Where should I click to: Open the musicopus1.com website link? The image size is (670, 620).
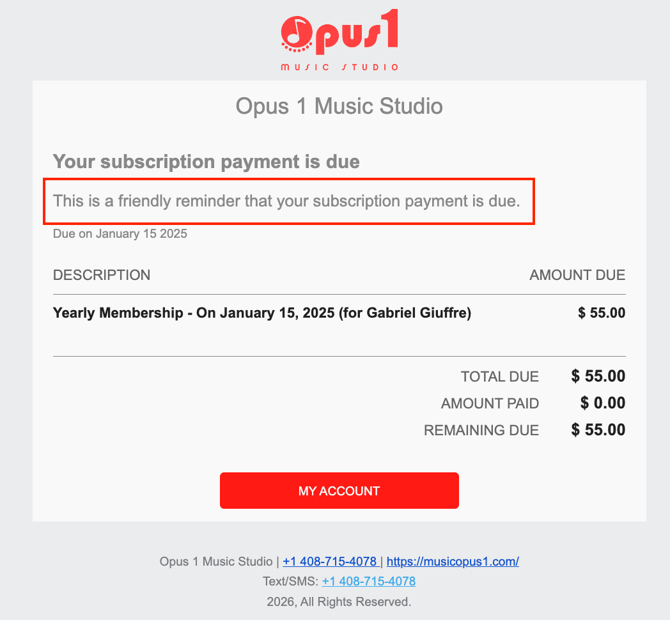click(452, 562)
